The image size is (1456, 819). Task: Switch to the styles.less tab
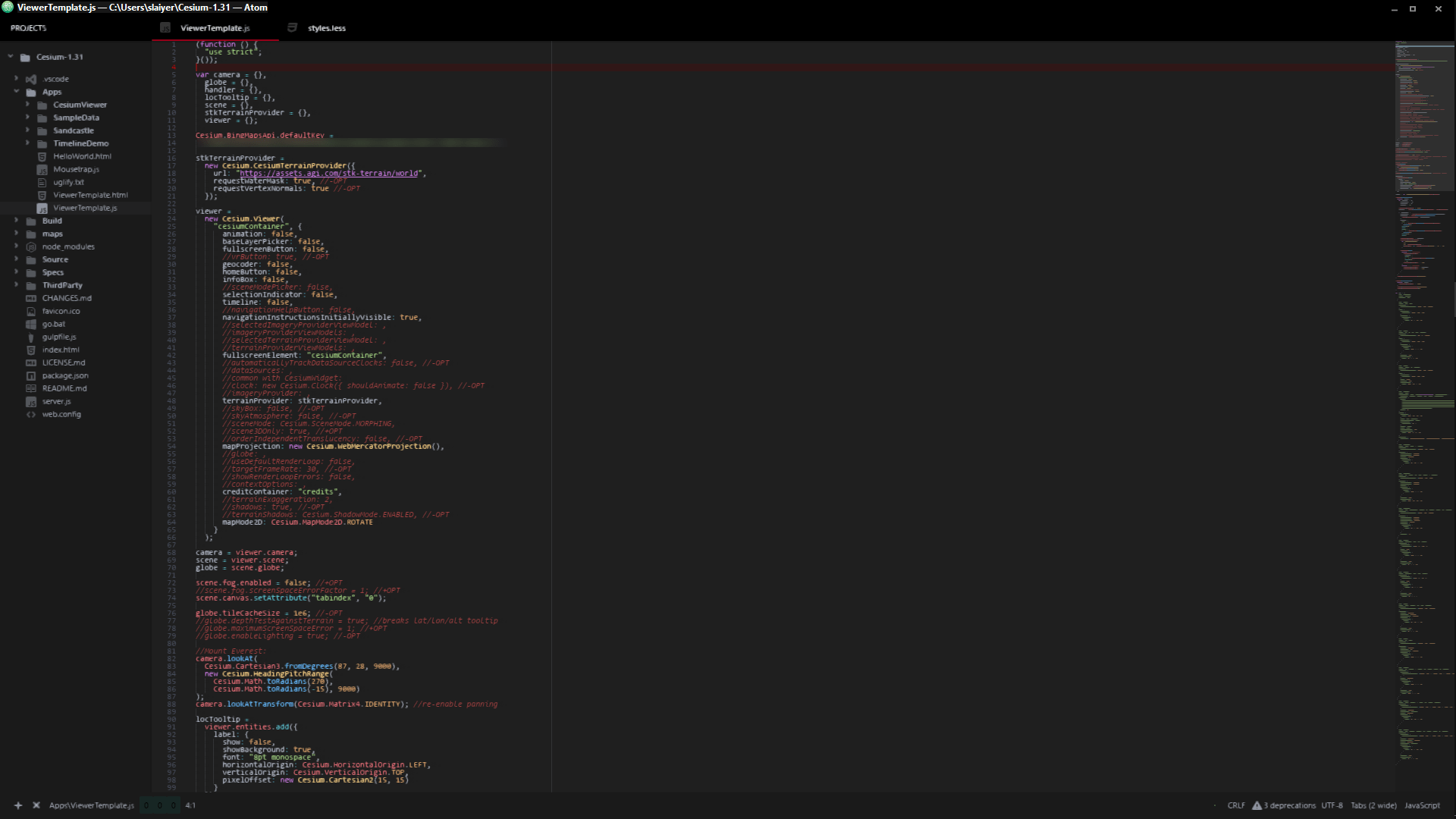(x=326, y=28)
